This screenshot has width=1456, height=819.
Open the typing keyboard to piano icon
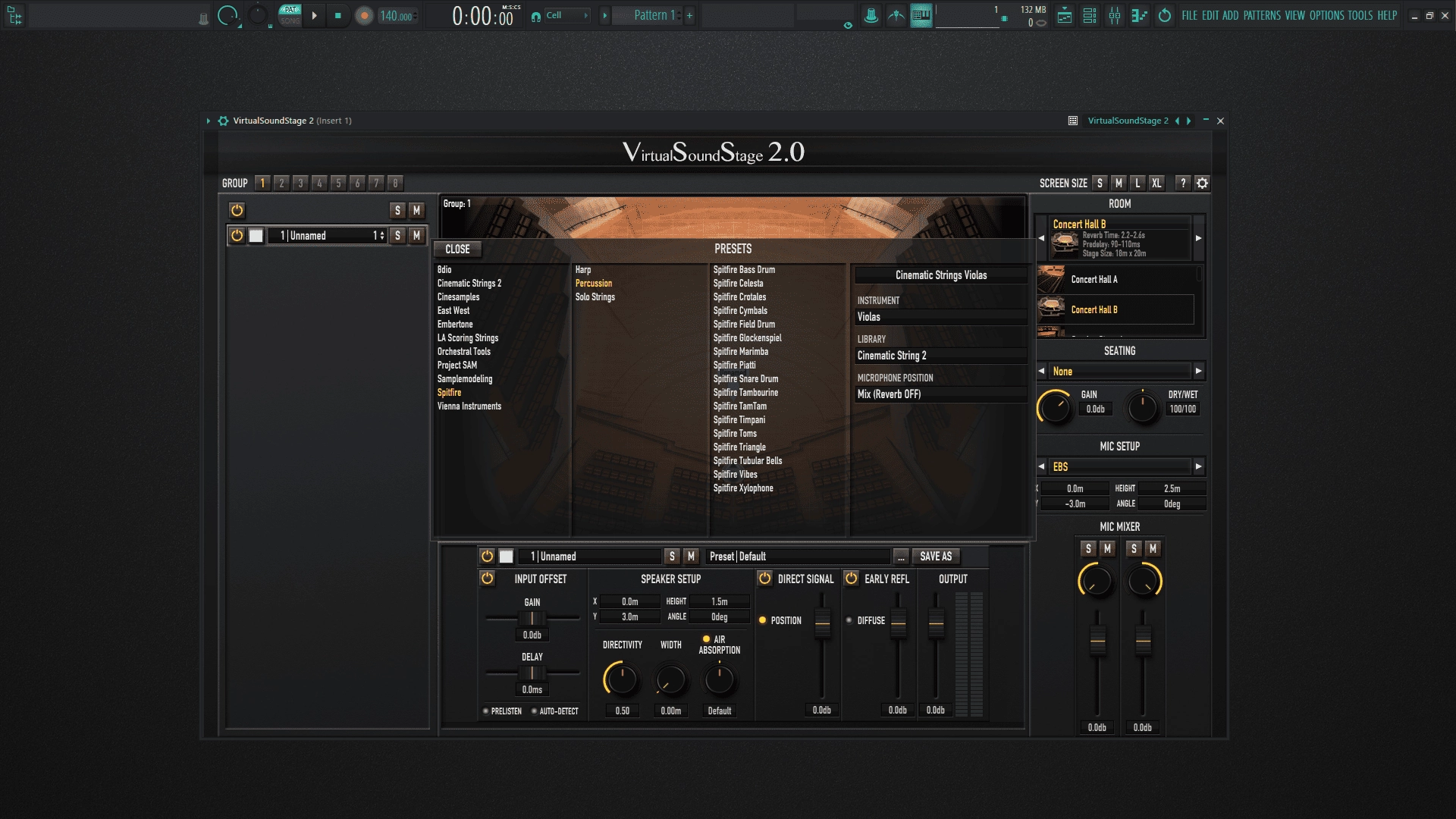click(921, 15)
